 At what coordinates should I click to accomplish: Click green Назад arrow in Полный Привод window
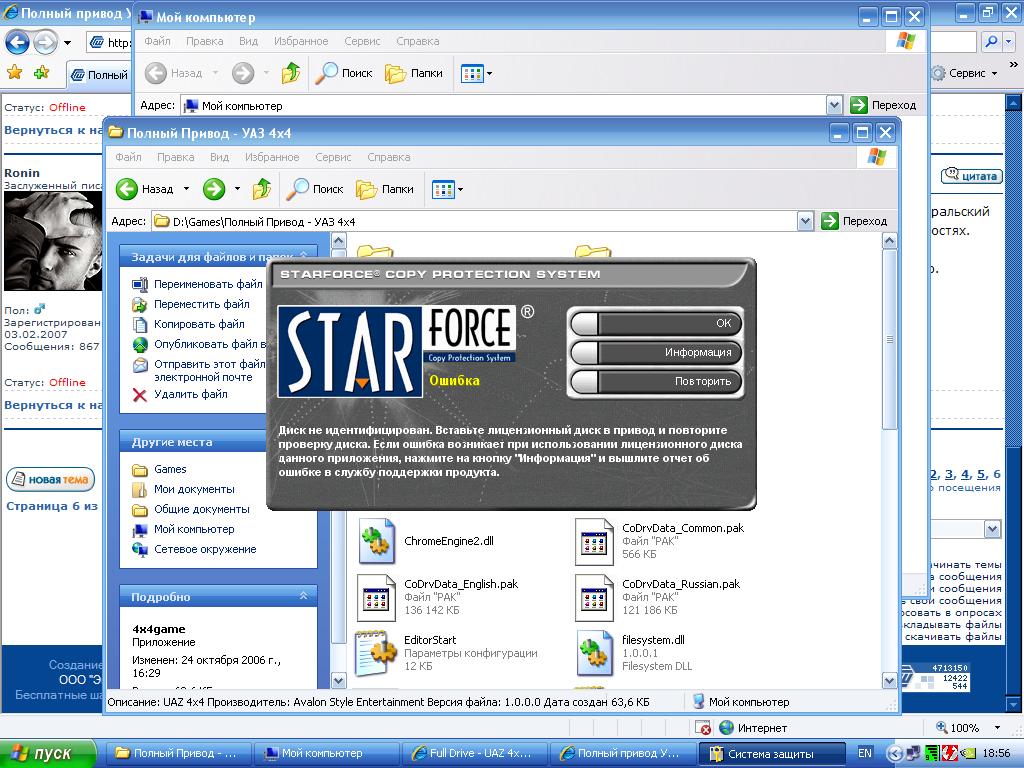[127, 189]
